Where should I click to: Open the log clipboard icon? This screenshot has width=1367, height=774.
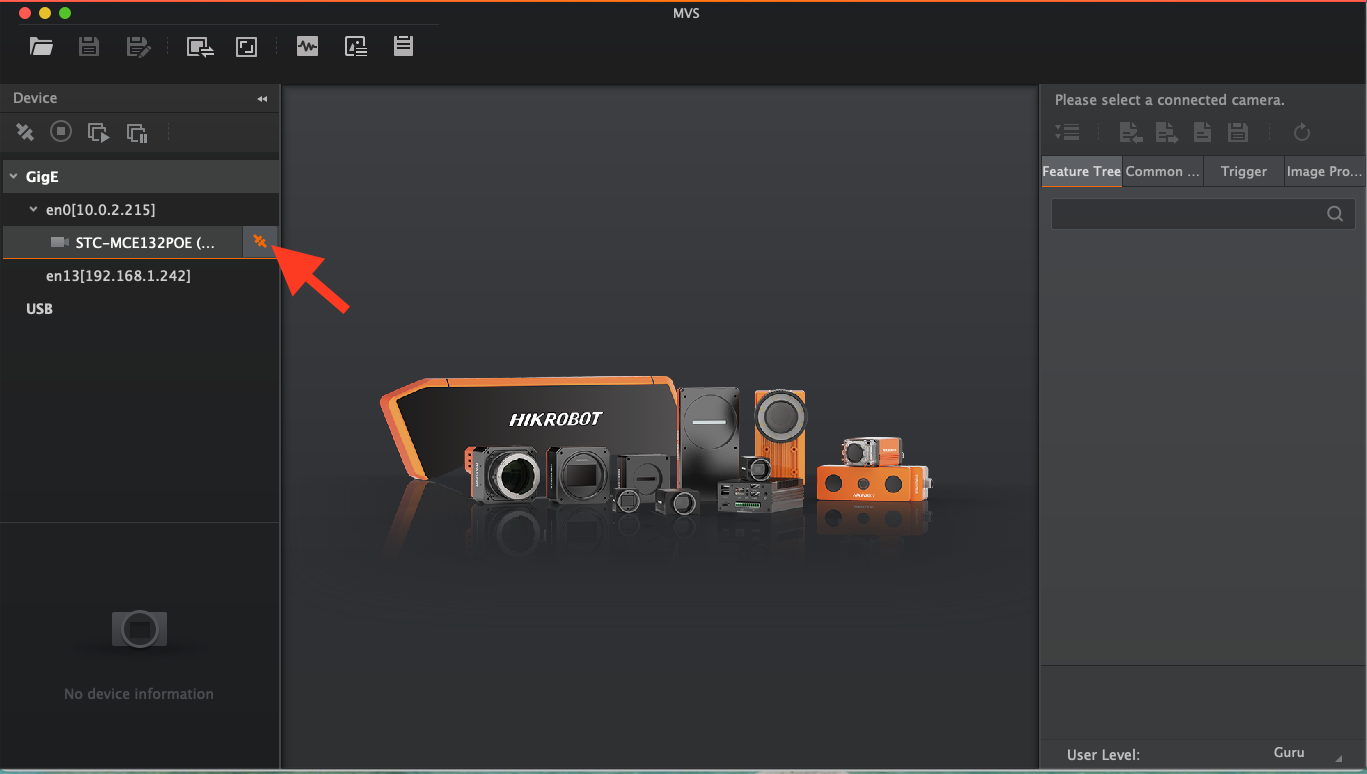pyautogui.click(x=403, y=46)
